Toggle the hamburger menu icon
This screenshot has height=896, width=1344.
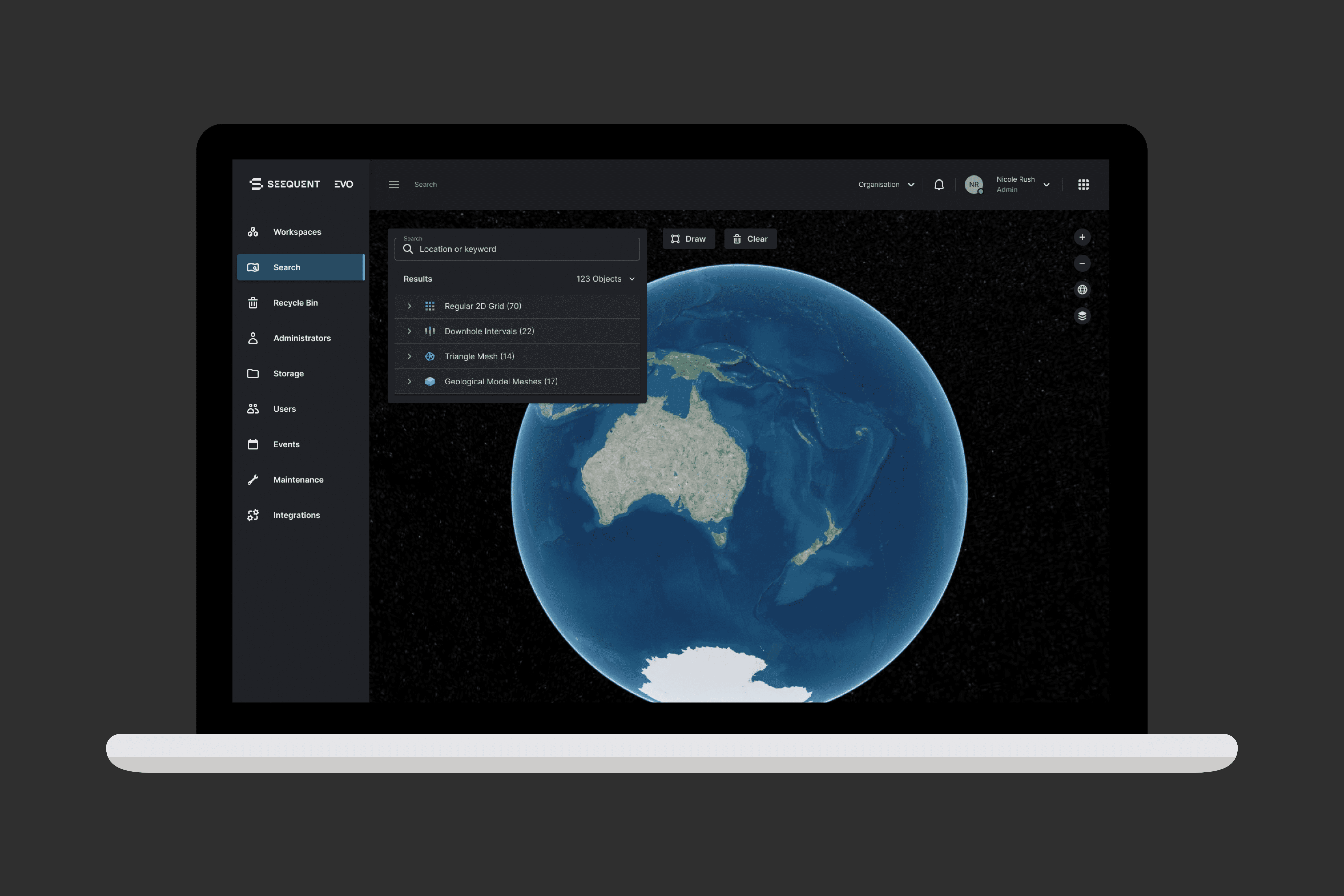(394, 185)
